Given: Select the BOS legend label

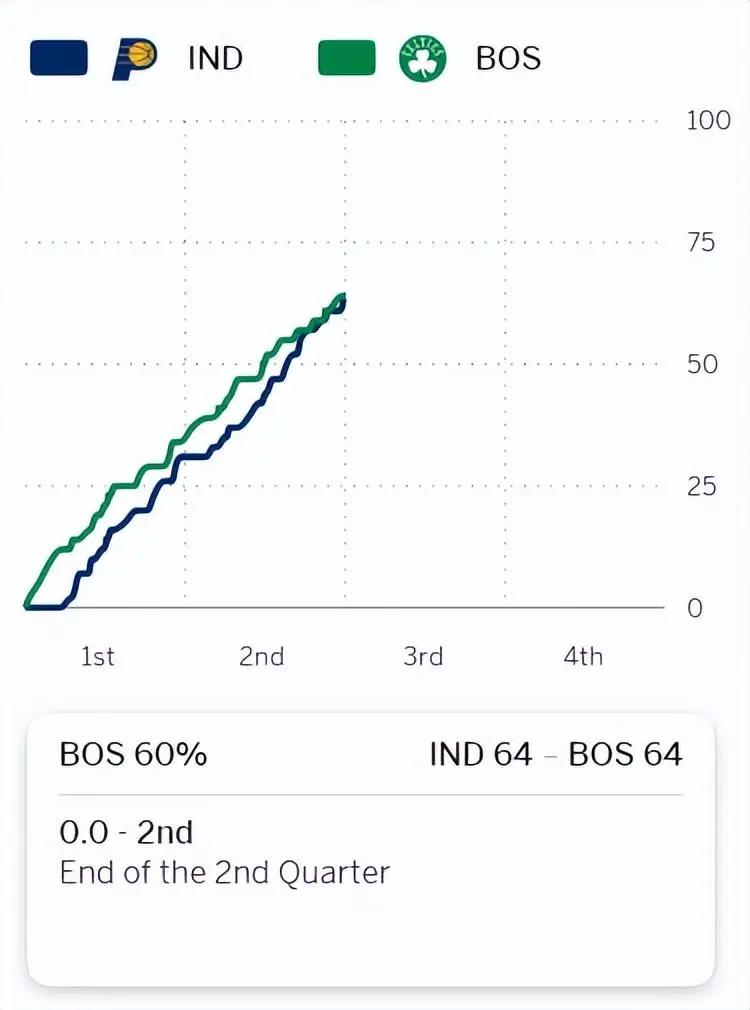Looking at the screenshot, I should click(x=508, y=58).
